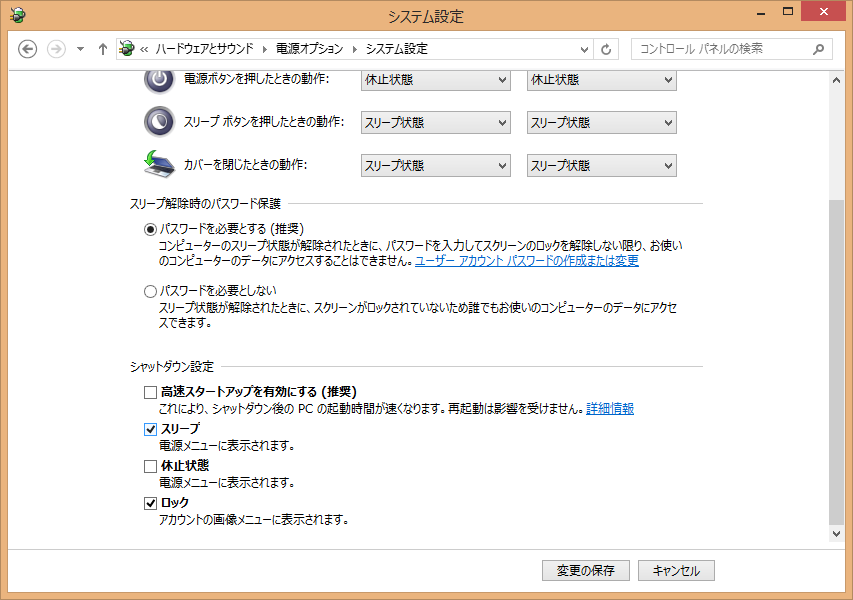Uncheck the ロック checkbox
Image resolution: width=853 pixels, height=600 pixels.
[150, 503]
